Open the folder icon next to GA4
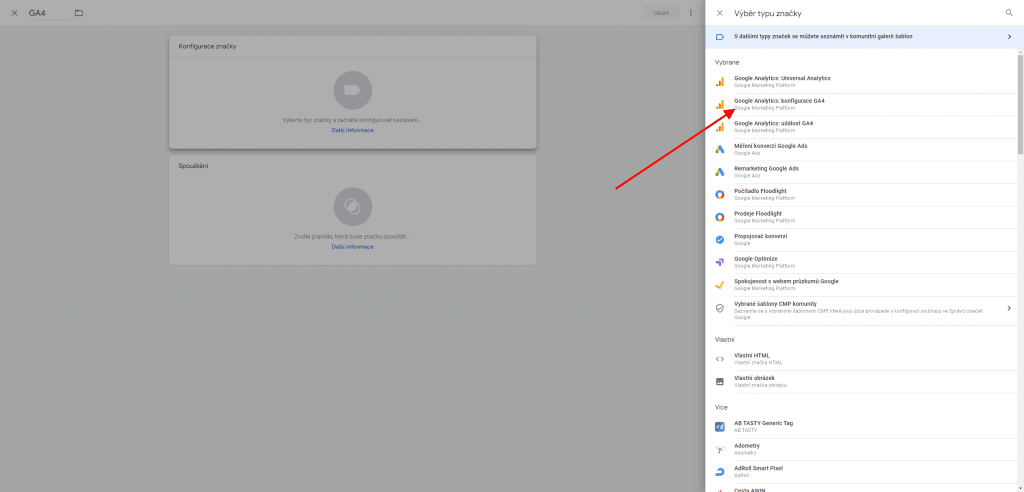Screen dimensions: 1024x492 [x=79, y=13]
